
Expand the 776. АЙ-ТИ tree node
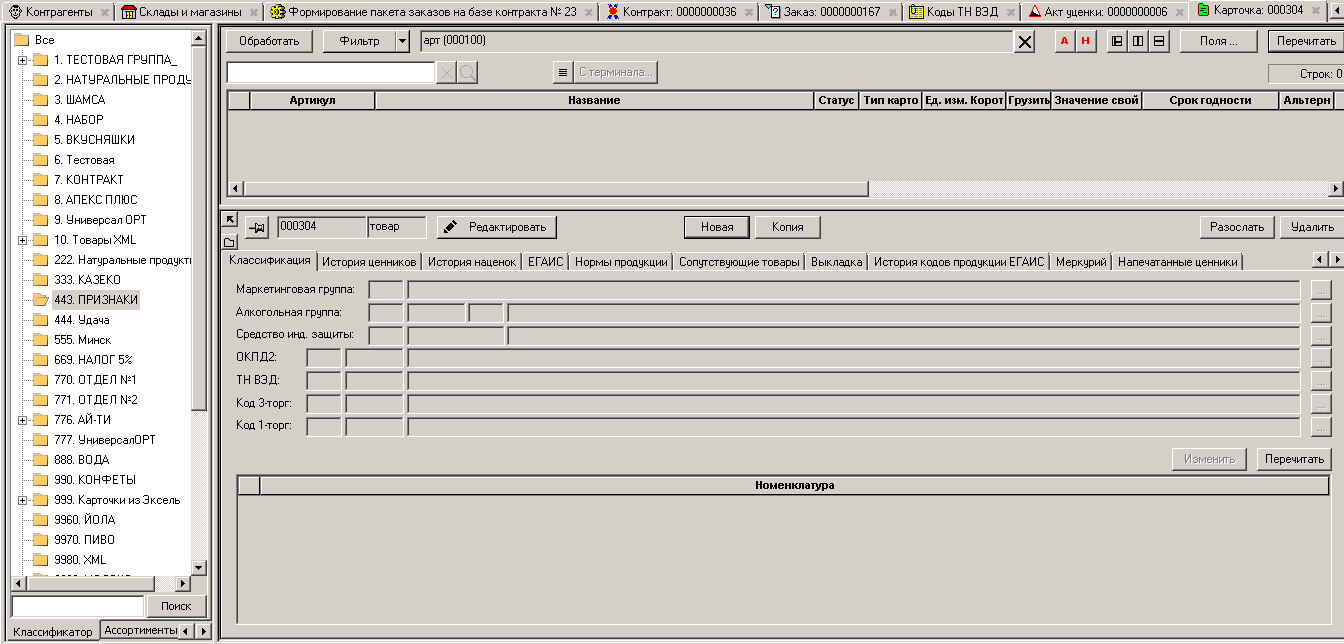tap(22, 420)
